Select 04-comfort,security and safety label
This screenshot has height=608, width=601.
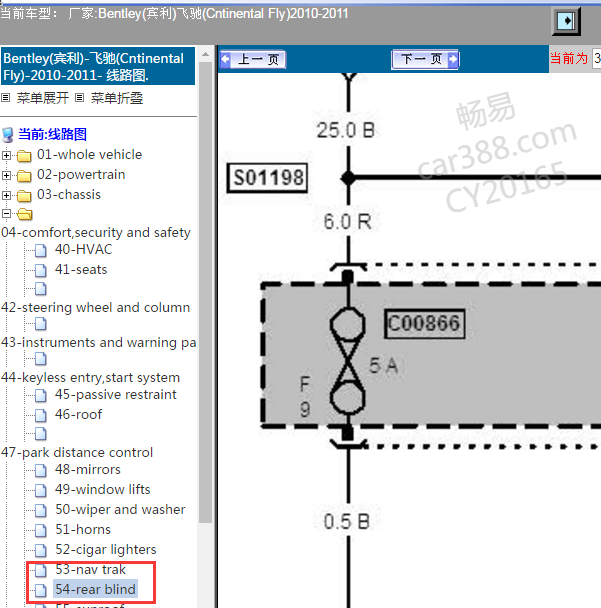click(96, 233)
